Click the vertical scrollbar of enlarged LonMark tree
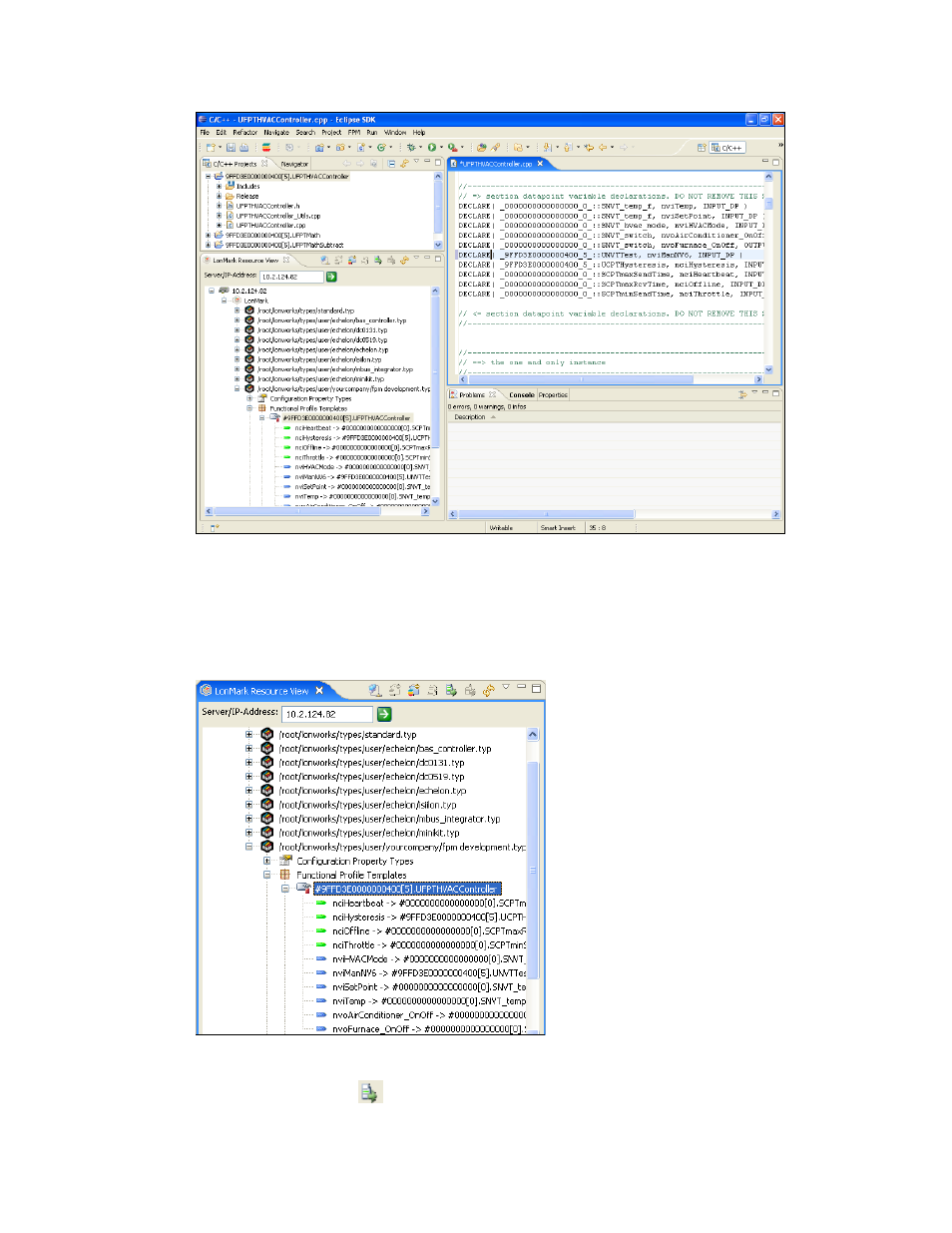This screenshot has width=952, height=1233. (533, 879)
